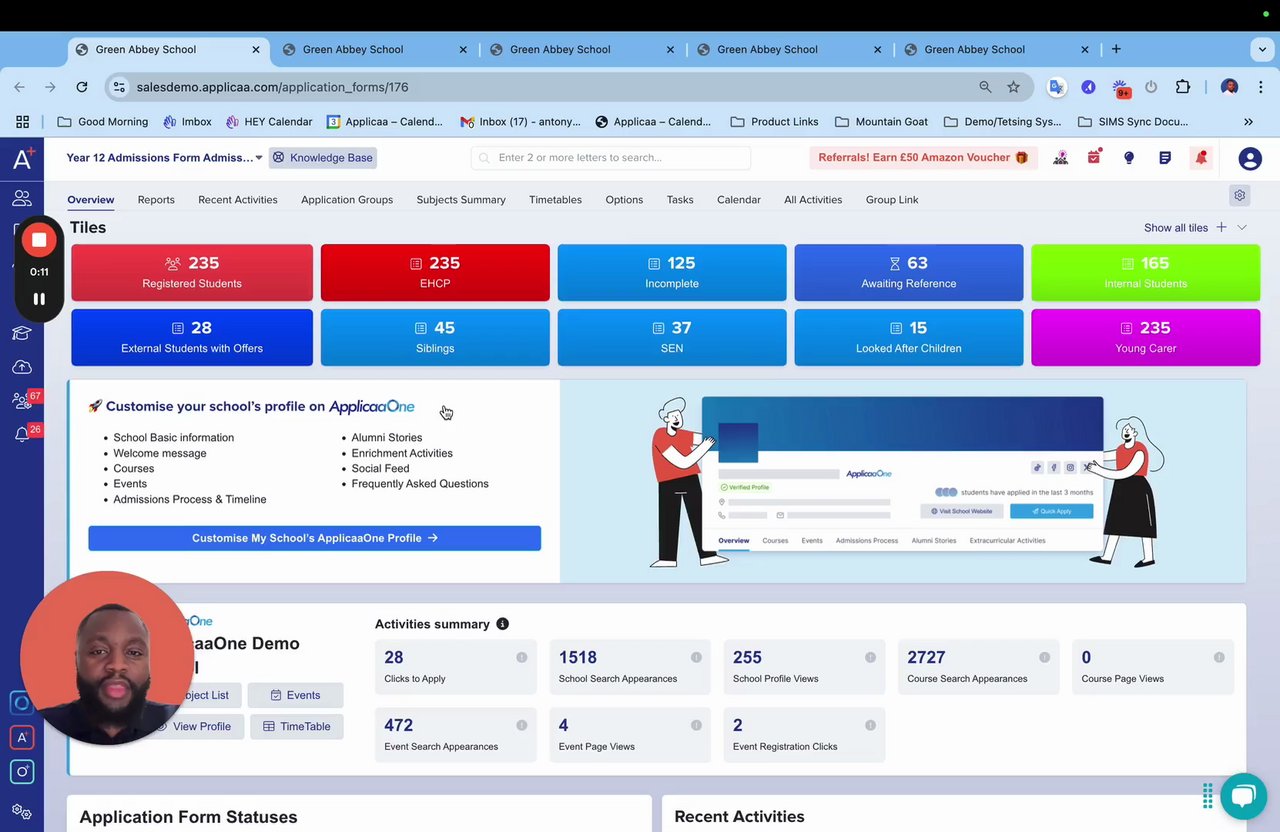Viewport: 1280px width, 832px height.
Task: Reload the browser page
Action: (x=82, y=87)
